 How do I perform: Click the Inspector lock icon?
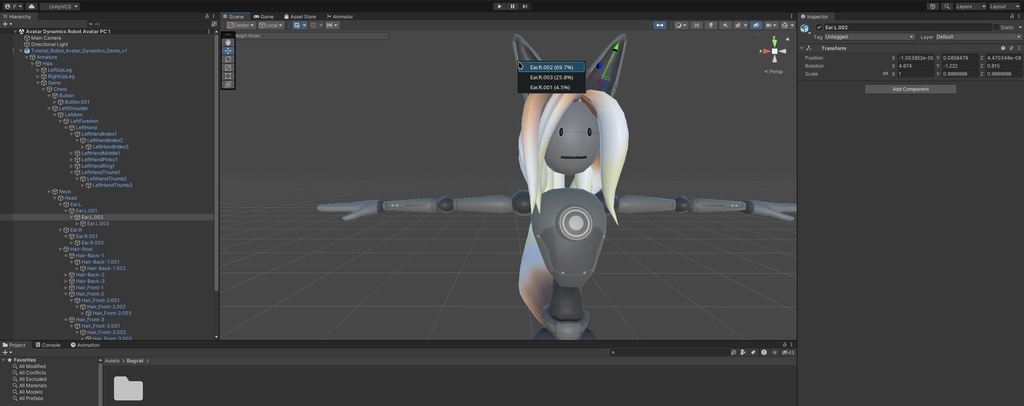(1012, 16)
